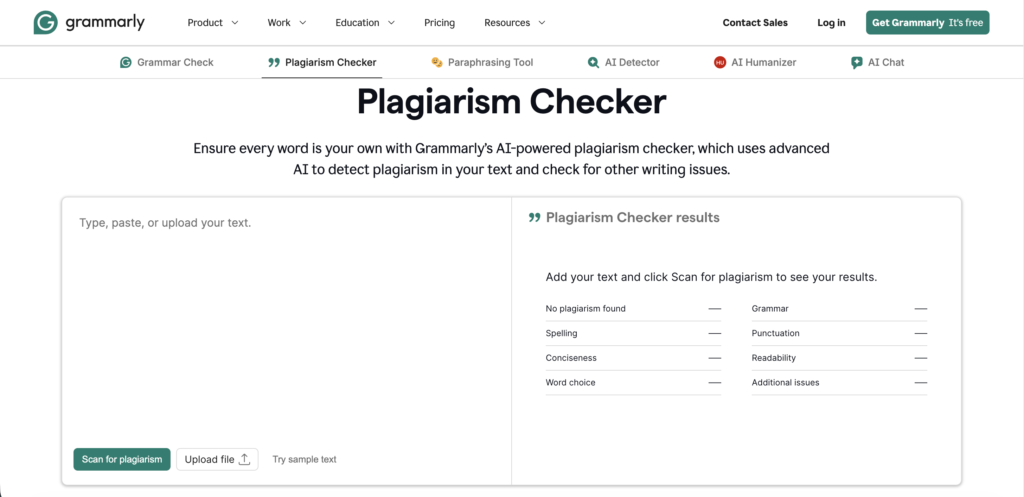
Task: Select the Plagiarism Checker tab
Action: point(322,63)
